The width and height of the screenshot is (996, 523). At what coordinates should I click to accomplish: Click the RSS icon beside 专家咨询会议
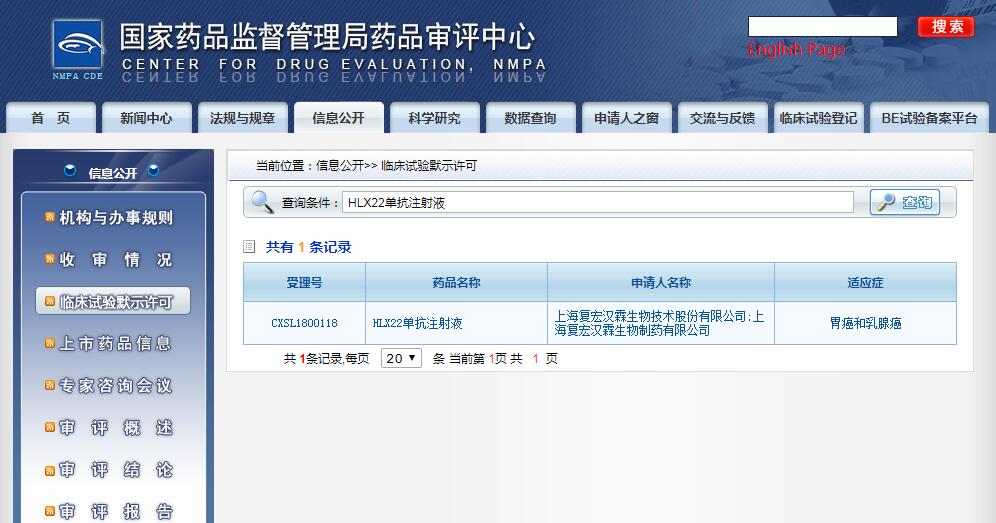[50, 386]
